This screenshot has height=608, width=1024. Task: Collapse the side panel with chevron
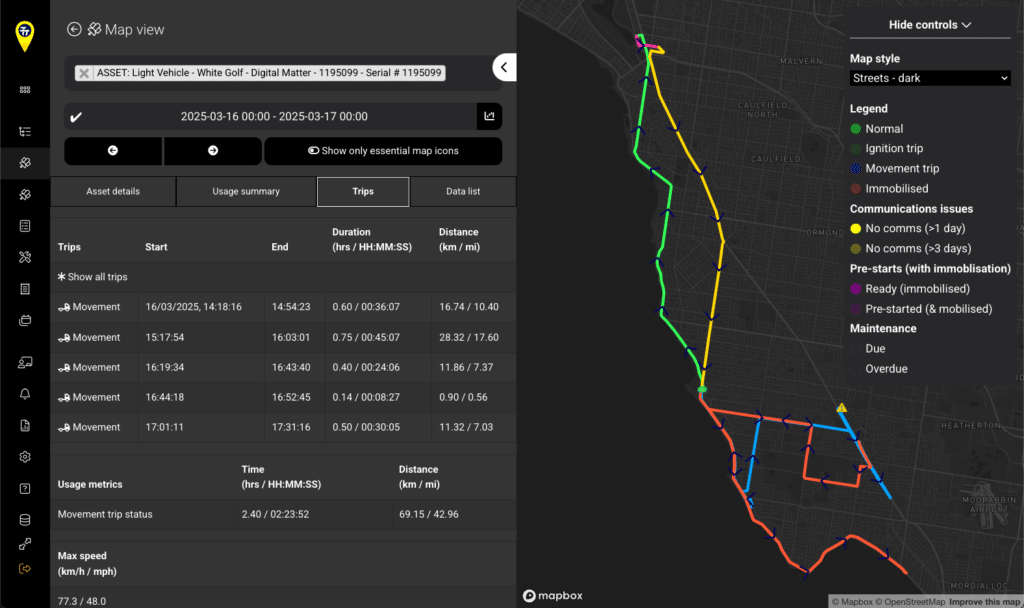(504, 67)
